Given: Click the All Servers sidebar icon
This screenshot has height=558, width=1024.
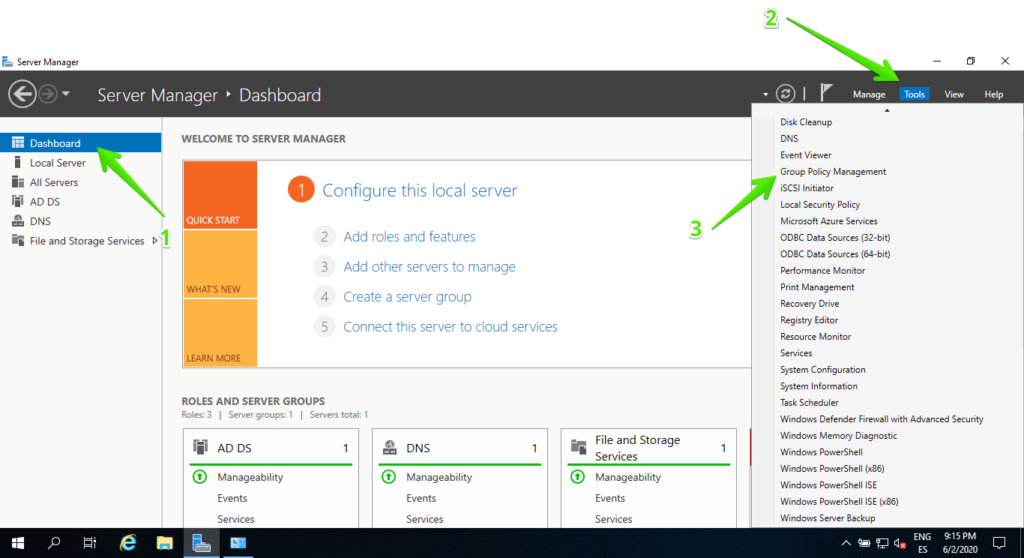Looking at the screenshot, I should (x=18, y=182).
